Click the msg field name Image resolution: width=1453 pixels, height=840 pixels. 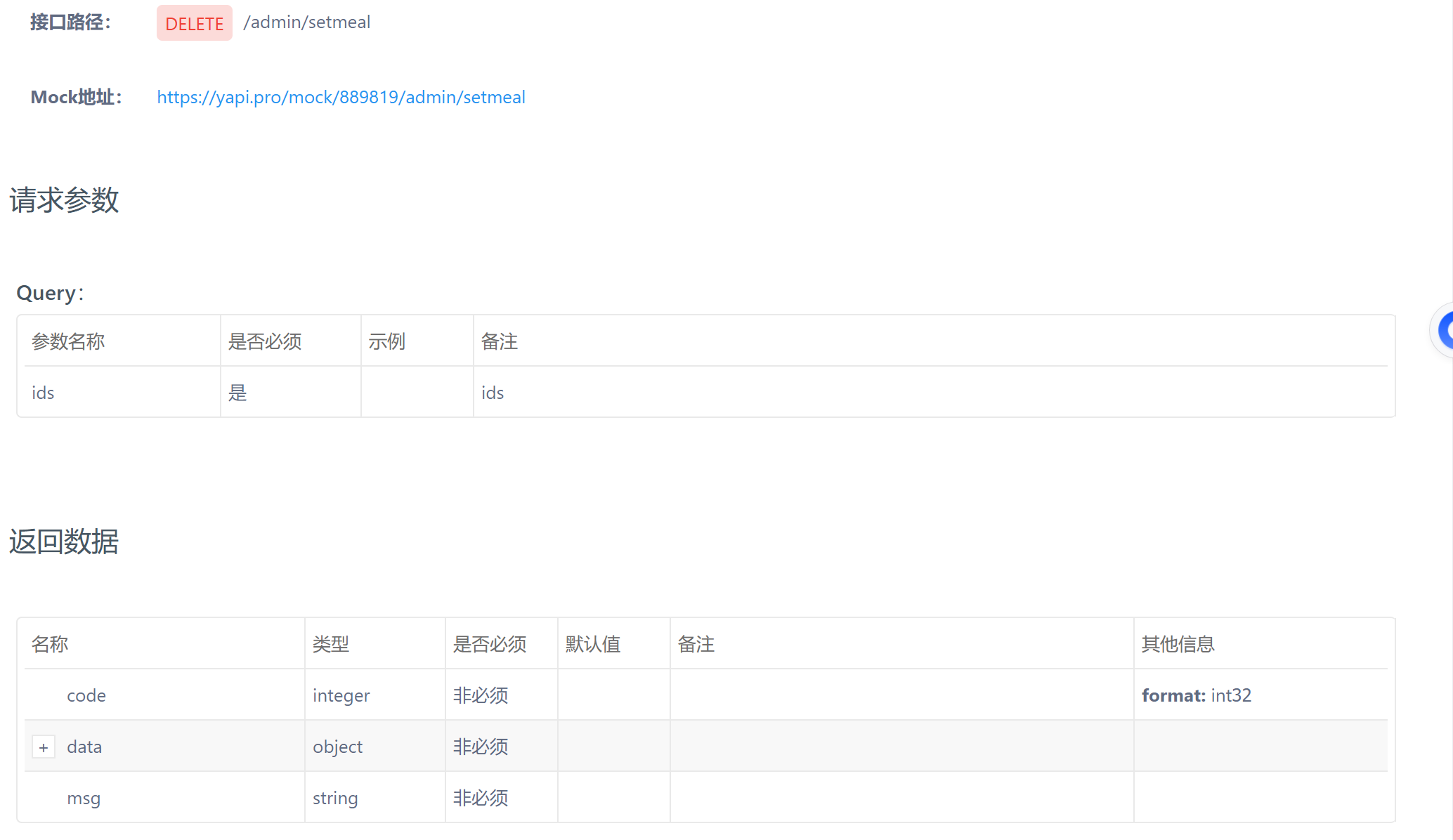(84, 798)
